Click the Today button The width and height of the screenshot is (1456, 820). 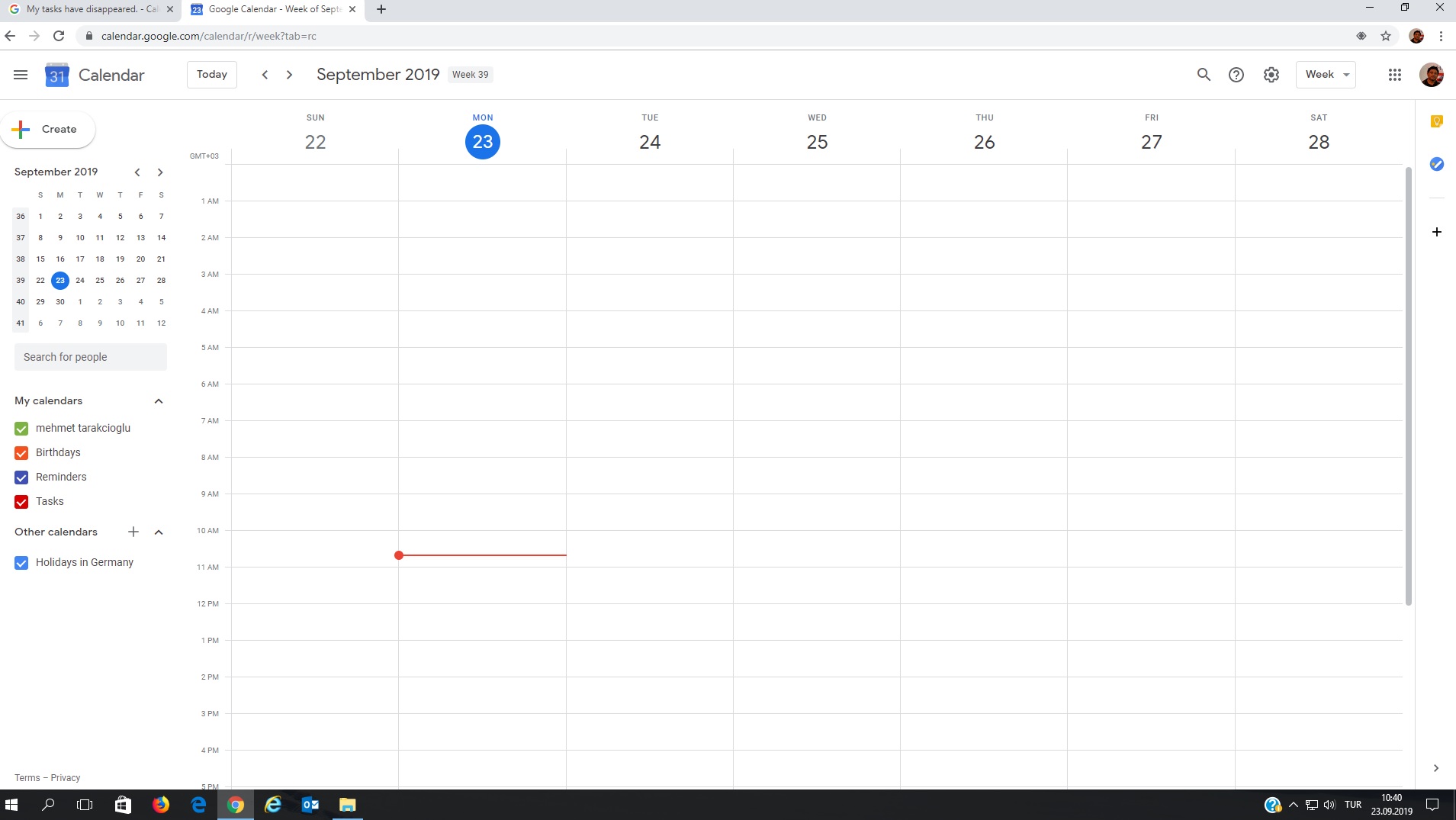click(211, 74)
